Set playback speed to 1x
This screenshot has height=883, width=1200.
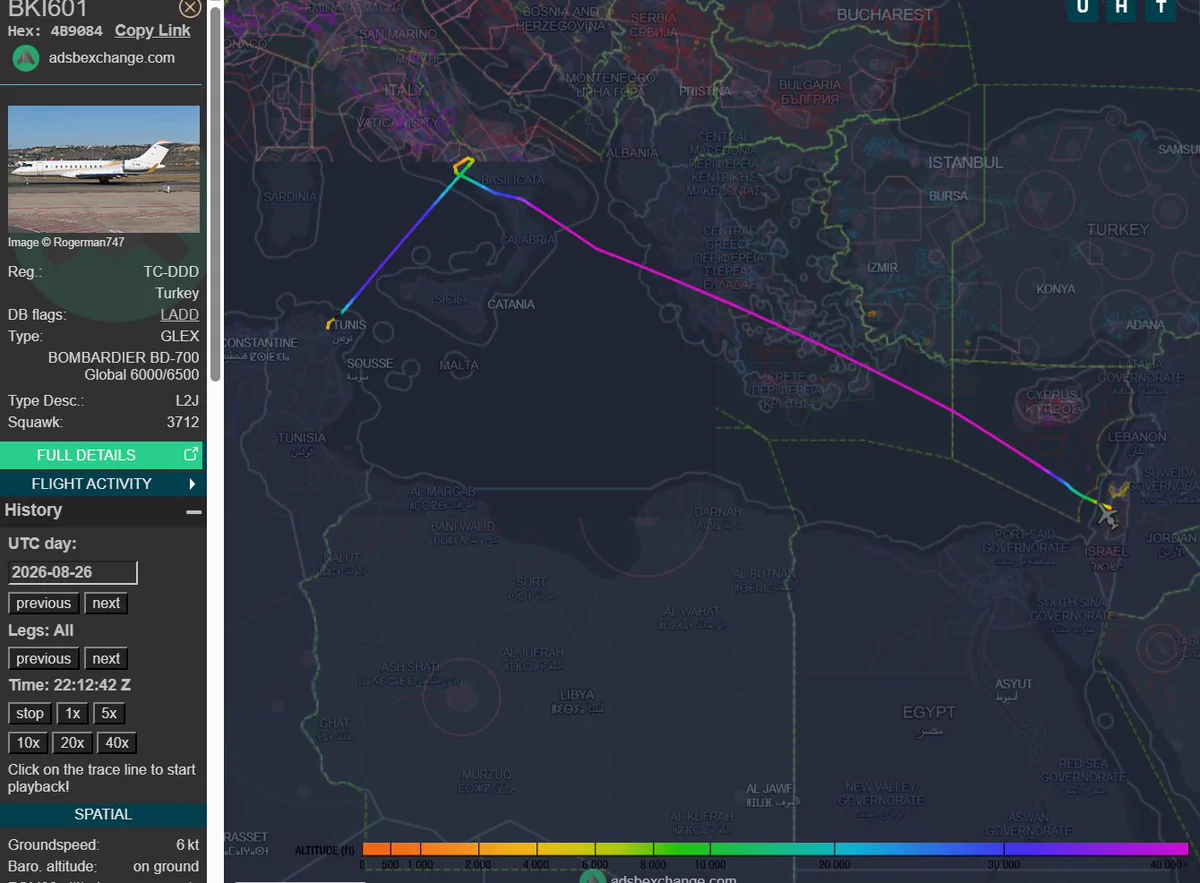point(72,714)
